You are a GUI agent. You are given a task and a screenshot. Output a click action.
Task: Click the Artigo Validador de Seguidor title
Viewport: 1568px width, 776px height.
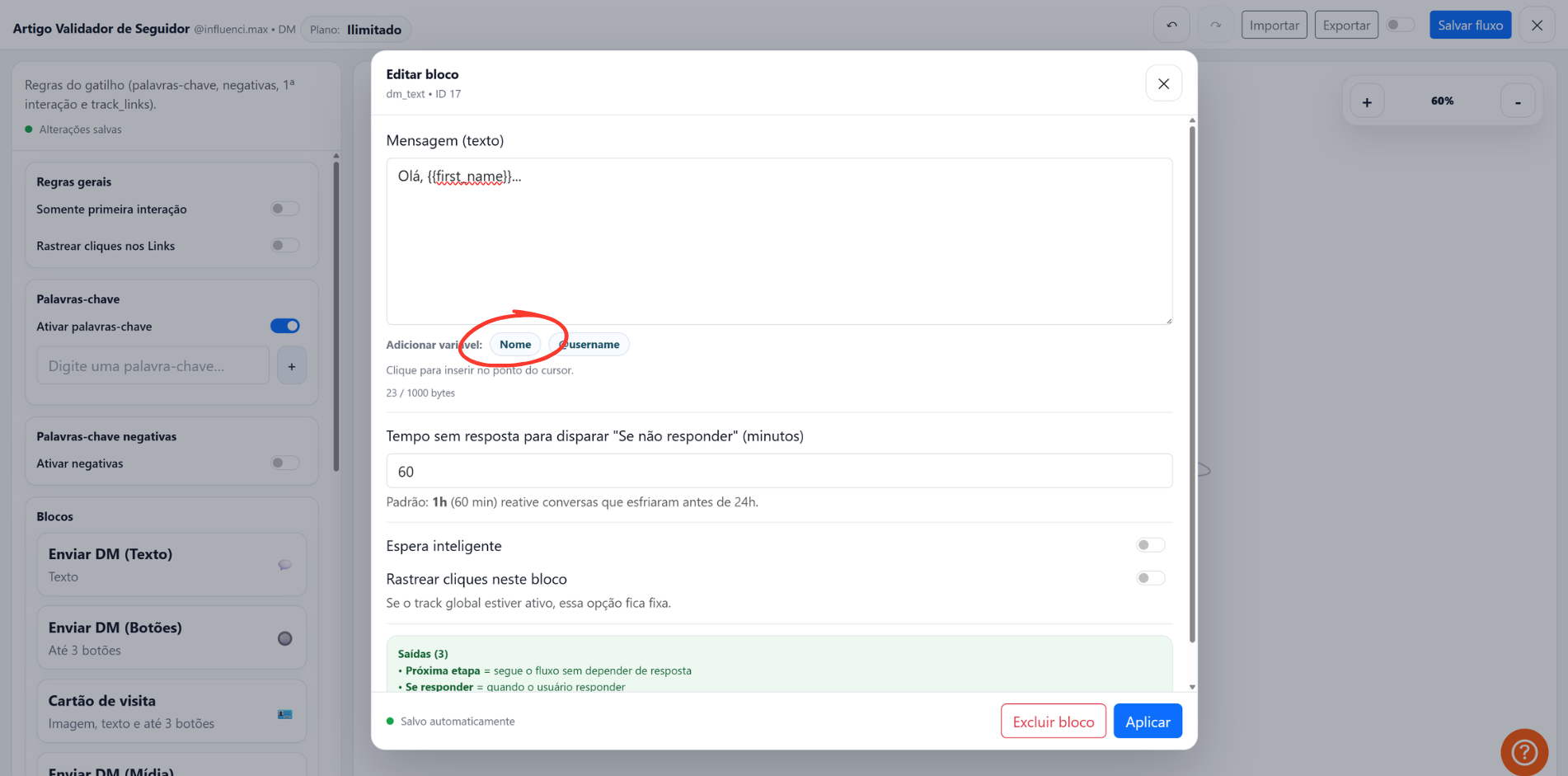101,29
